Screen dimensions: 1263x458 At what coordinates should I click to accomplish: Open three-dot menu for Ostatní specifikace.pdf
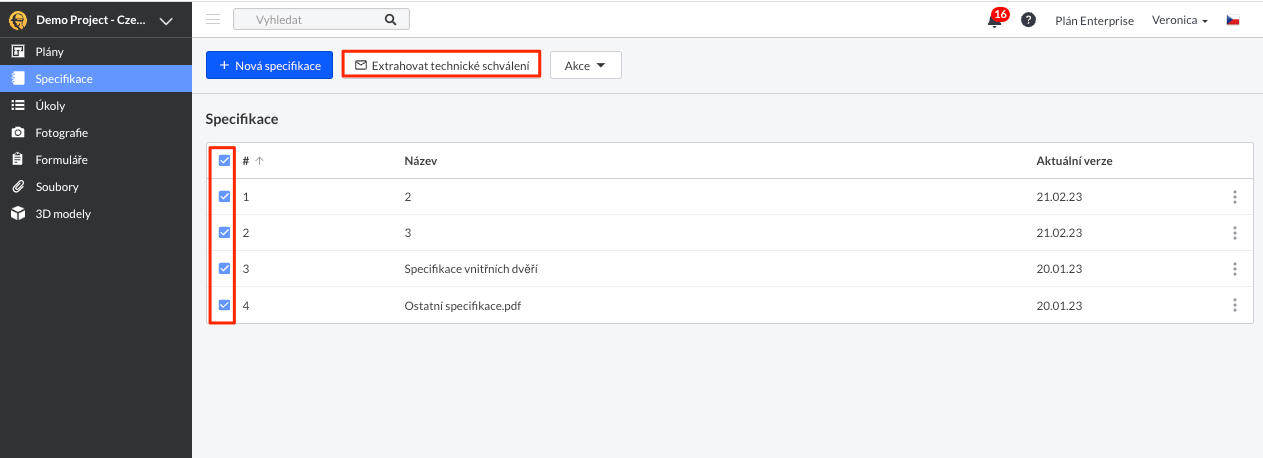pyautogui.click(x=1235, y=305)
